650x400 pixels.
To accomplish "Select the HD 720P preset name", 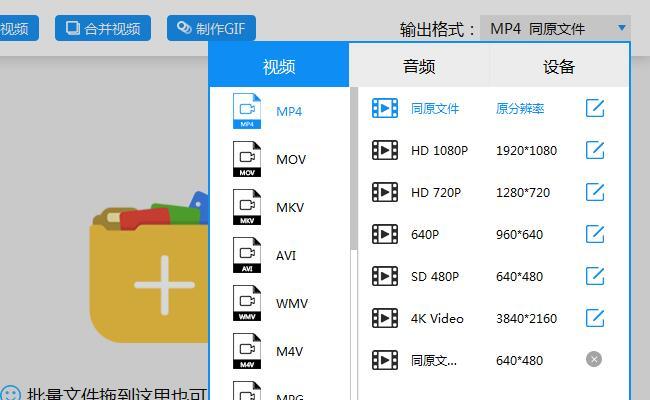I will pyautogui.click(x=436, y=193).
